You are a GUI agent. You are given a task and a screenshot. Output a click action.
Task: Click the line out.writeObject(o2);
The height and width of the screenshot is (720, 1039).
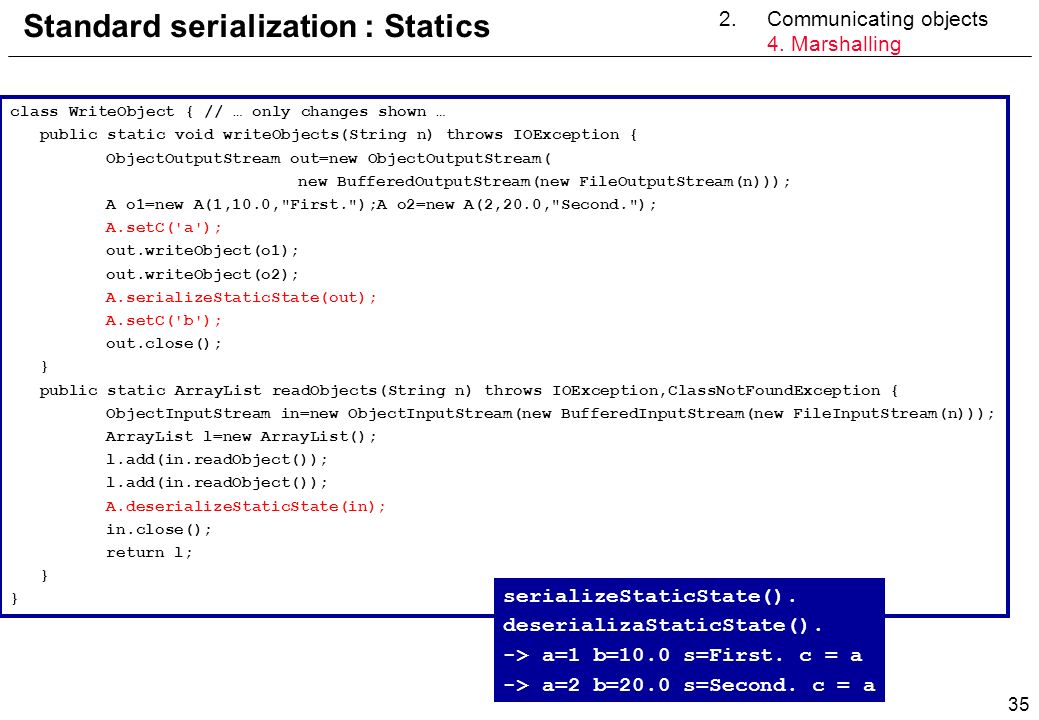point(202,274)
